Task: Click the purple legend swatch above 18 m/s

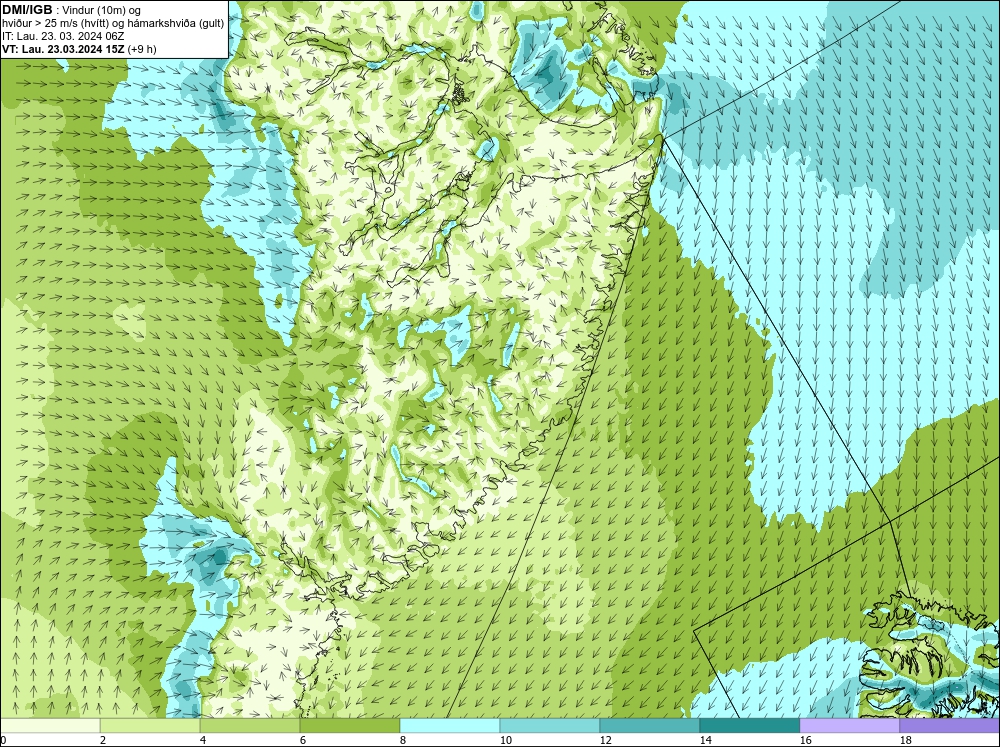Action: pos(950,726)
